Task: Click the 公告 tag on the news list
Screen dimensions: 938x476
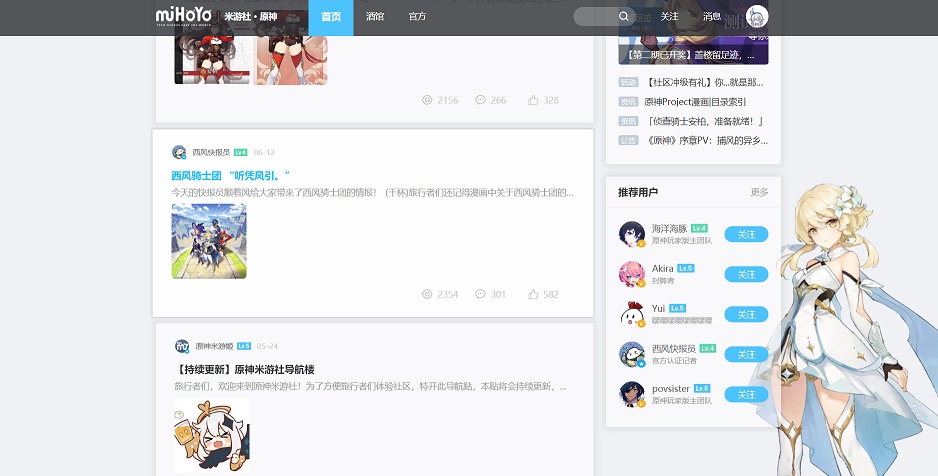Action: coord(628,141)
